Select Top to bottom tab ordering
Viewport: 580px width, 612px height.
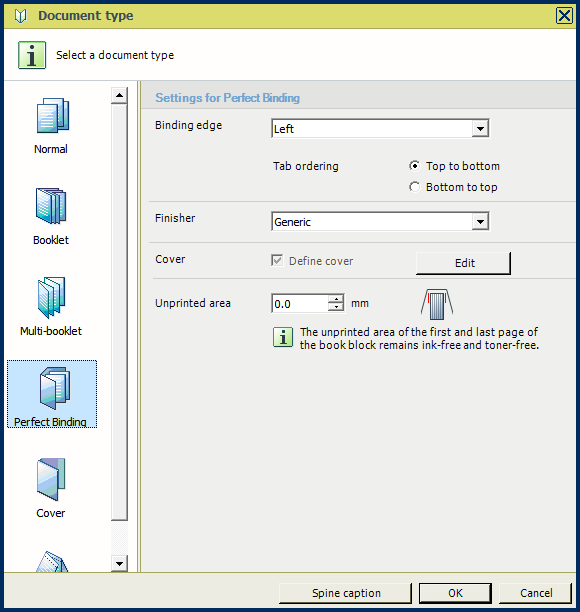click(x=415, y=166)
